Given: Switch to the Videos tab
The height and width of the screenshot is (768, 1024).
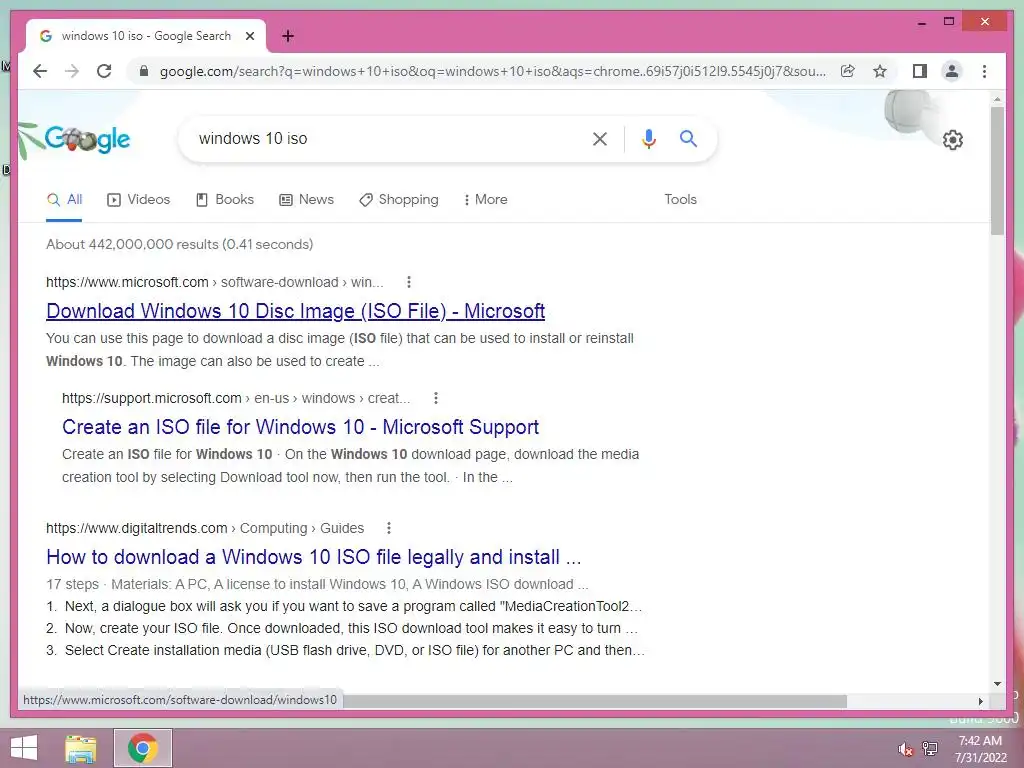Looking at the screenshot, I should coord(138,200).
